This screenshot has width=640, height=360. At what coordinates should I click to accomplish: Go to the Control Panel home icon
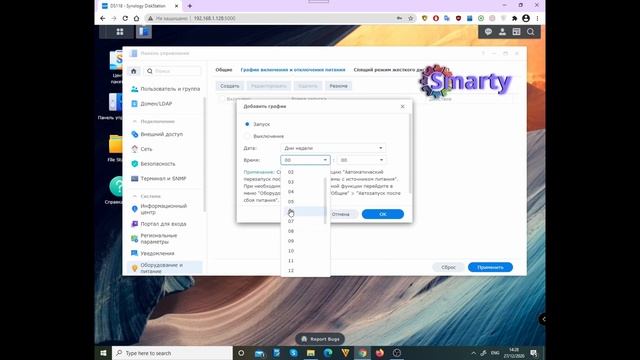coord(133,71)
